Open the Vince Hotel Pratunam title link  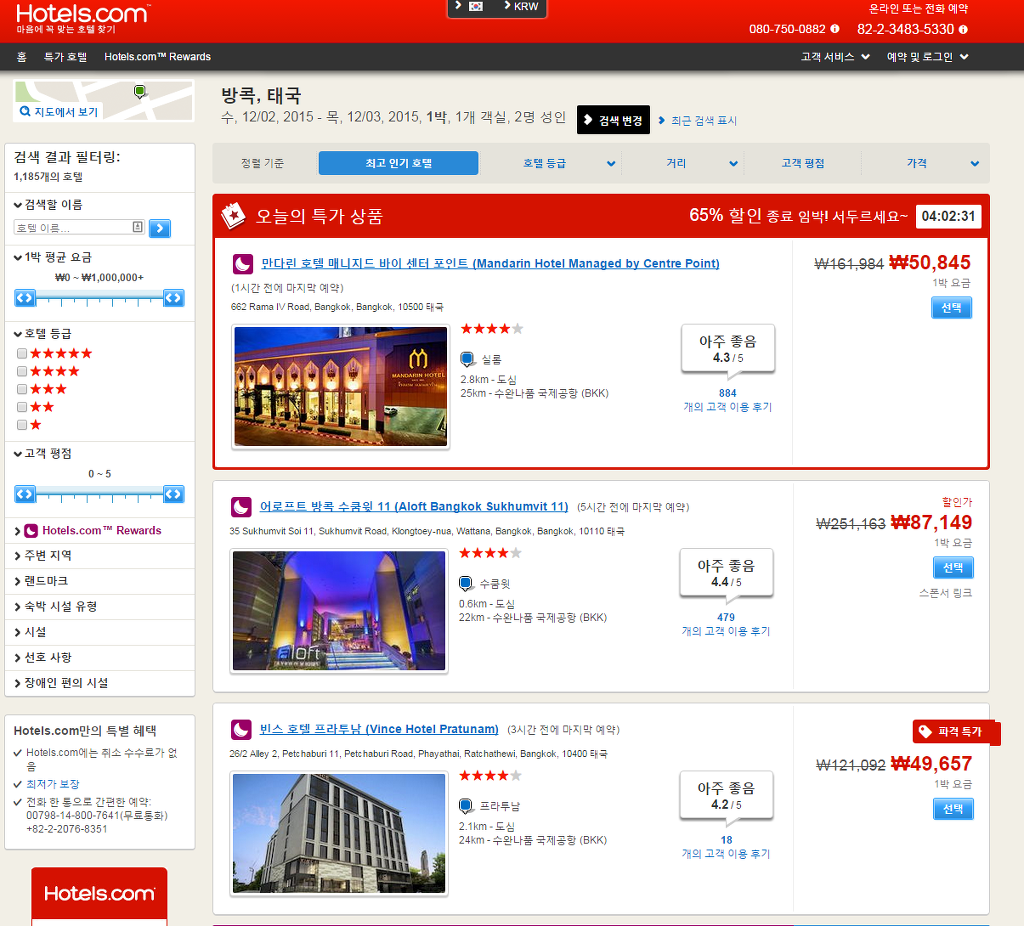click(379, 729)
